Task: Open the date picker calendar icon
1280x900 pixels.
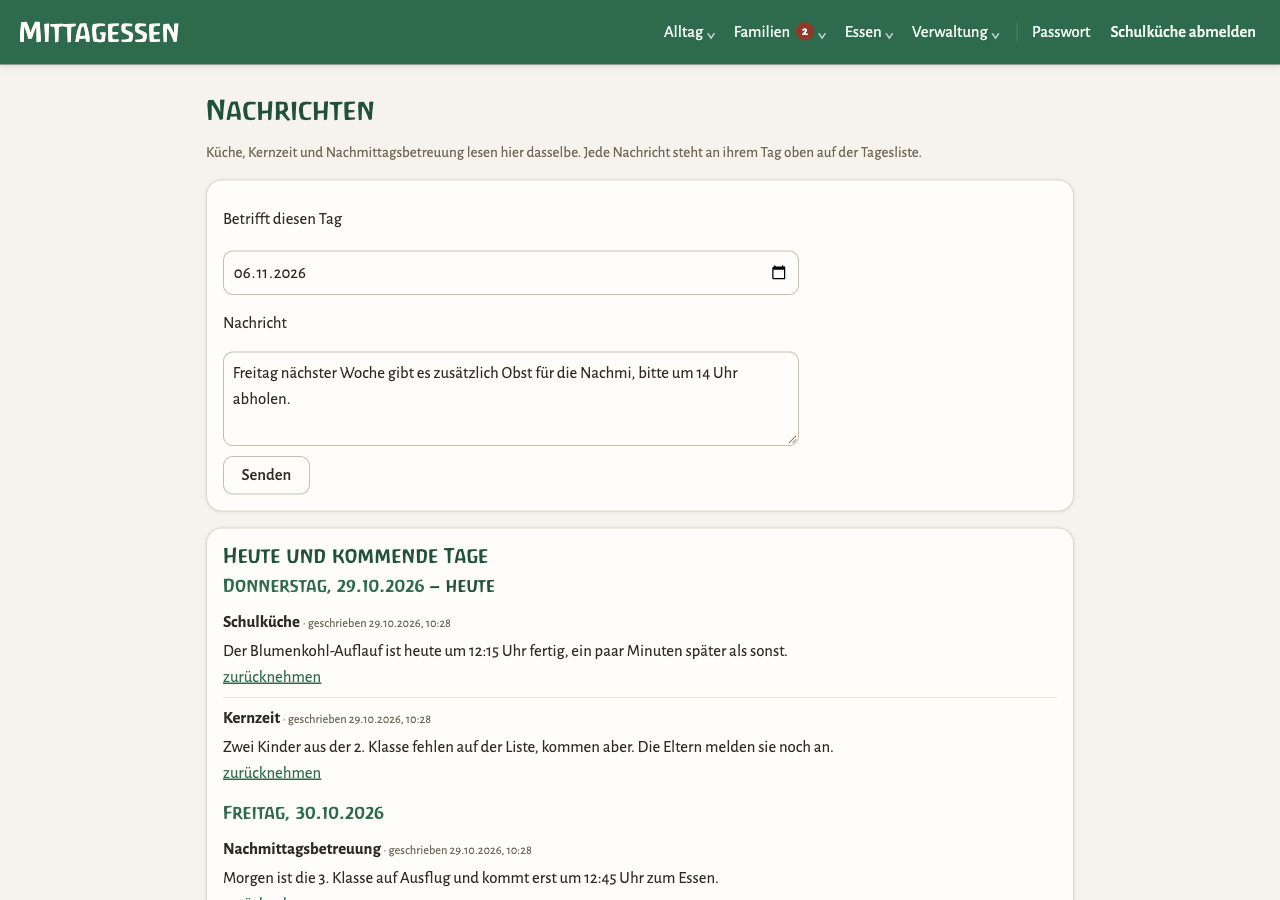Action: point(779,273)
